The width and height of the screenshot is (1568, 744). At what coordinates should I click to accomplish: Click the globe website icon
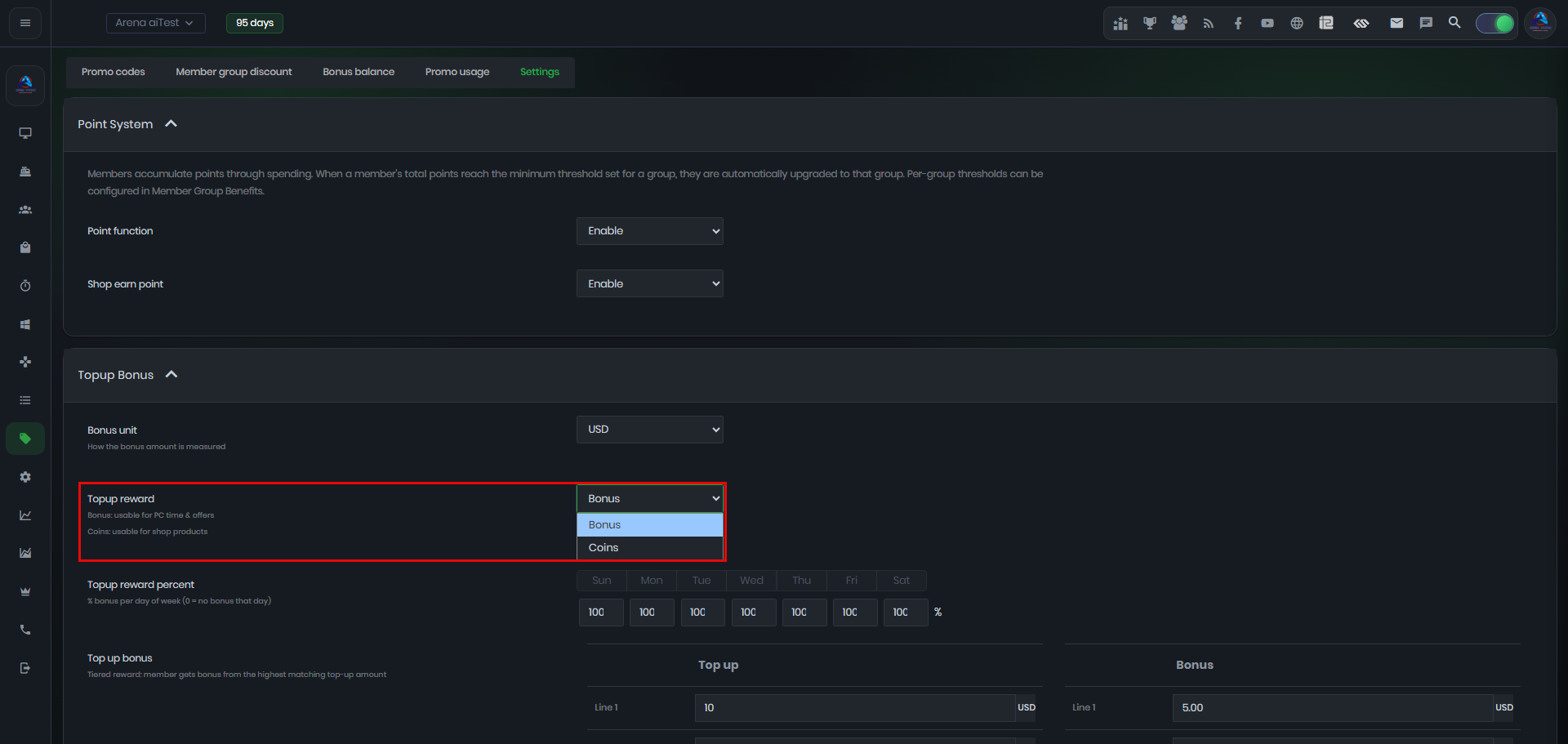point(1297,24)
